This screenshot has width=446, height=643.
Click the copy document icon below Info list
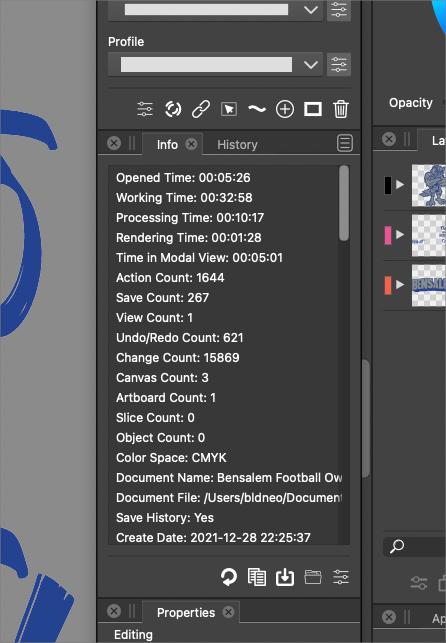[x=257, y=577]
